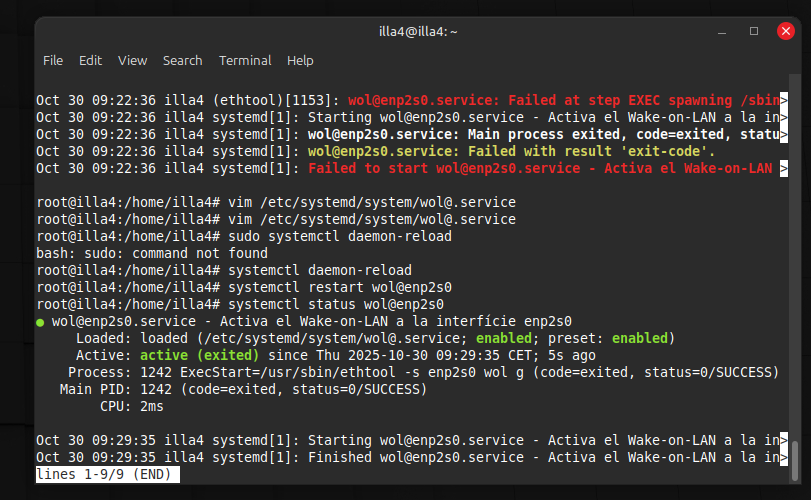This screenshot has width=811, height=500.
Task: Open the Help menu
Action: [x=300, y=60]
